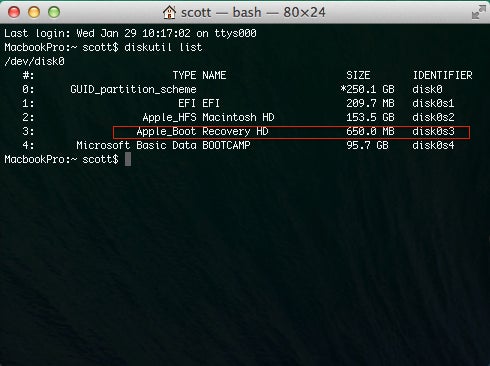Click the home folder icon in title bar
This screenshot has height=366, width=490.
(x=169, y=12)
